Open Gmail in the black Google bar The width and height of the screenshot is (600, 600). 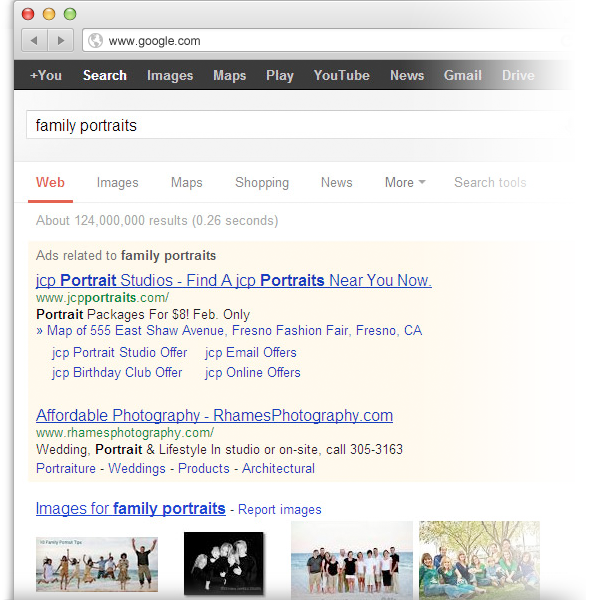click(463, 75)
